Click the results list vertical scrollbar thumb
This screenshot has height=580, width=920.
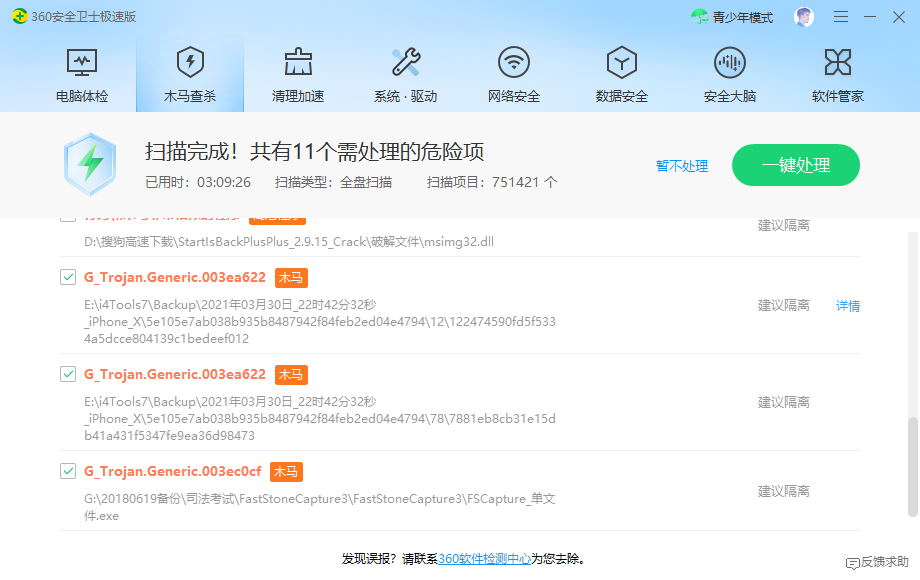912,467
